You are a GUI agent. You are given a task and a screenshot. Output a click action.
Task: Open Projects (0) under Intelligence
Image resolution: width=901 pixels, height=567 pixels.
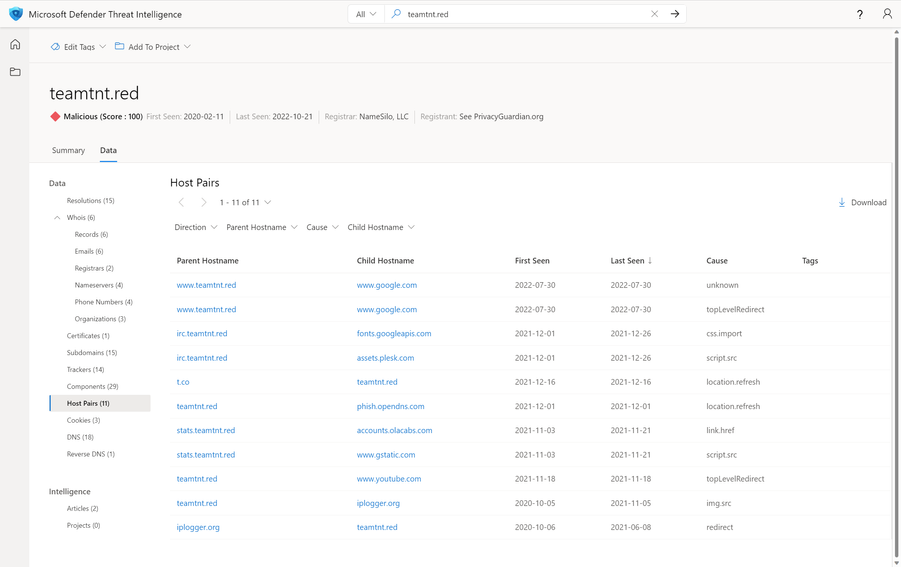click(x=83, y=525)
